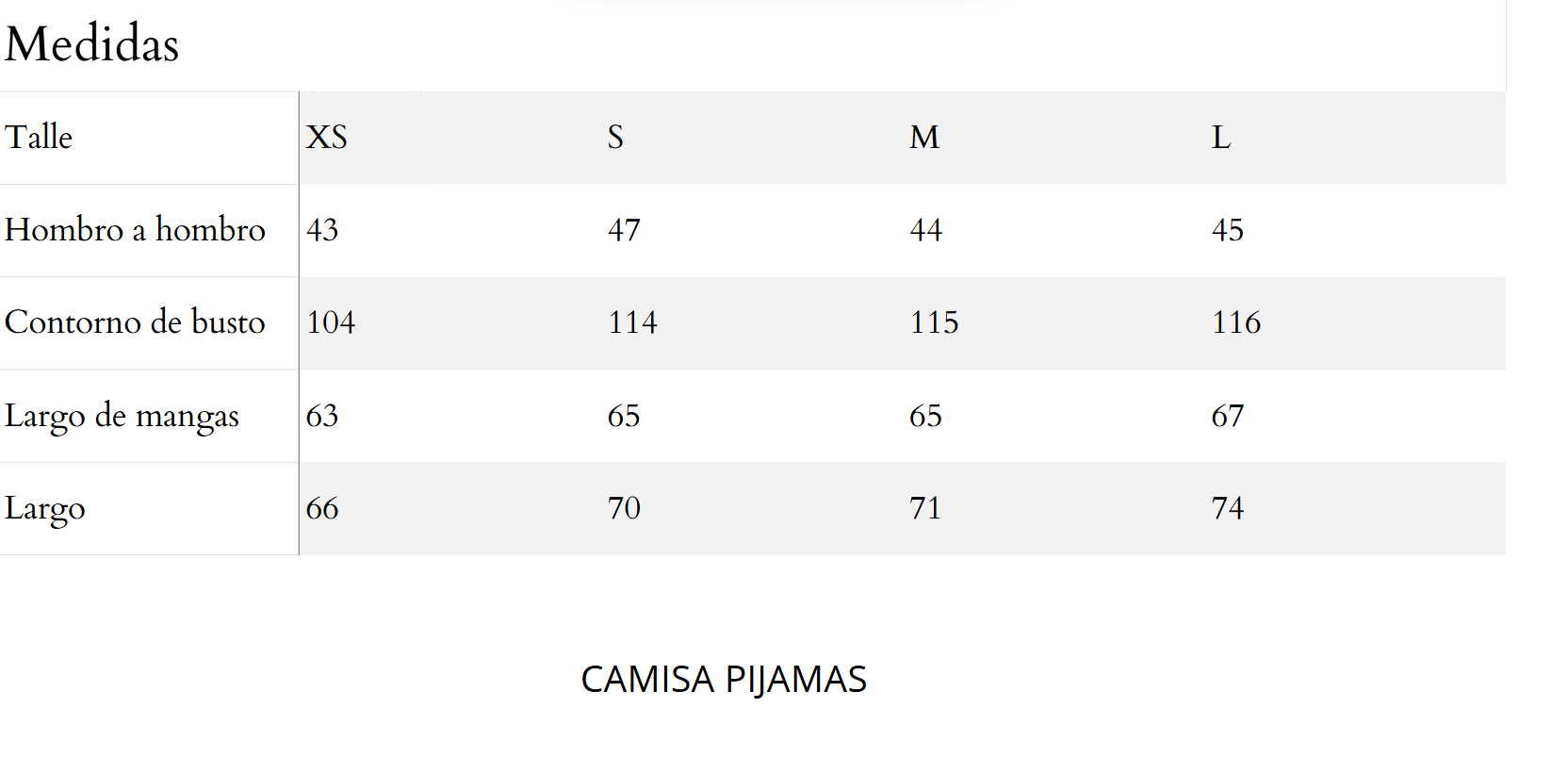Click the M size column header
The image size is (1568, 774).
tap(924, 138)
